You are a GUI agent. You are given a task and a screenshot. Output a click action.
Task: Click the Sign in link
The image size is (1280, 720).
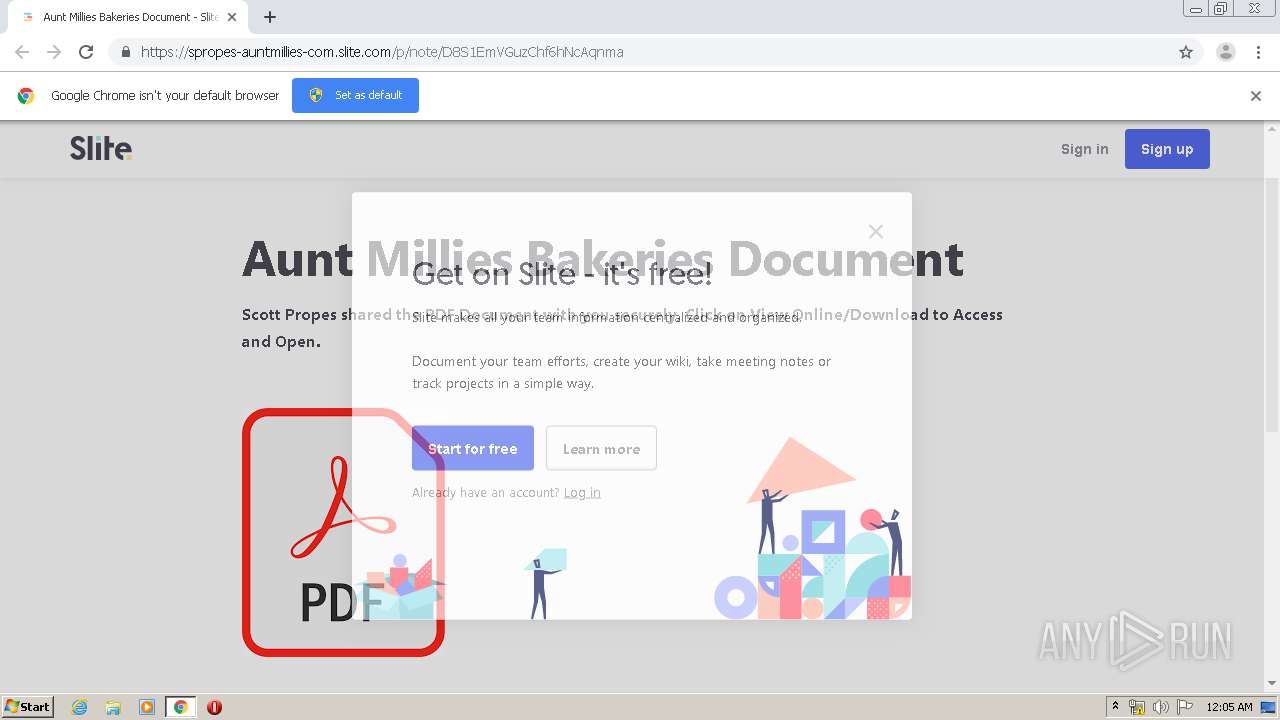pos(1085,149)
